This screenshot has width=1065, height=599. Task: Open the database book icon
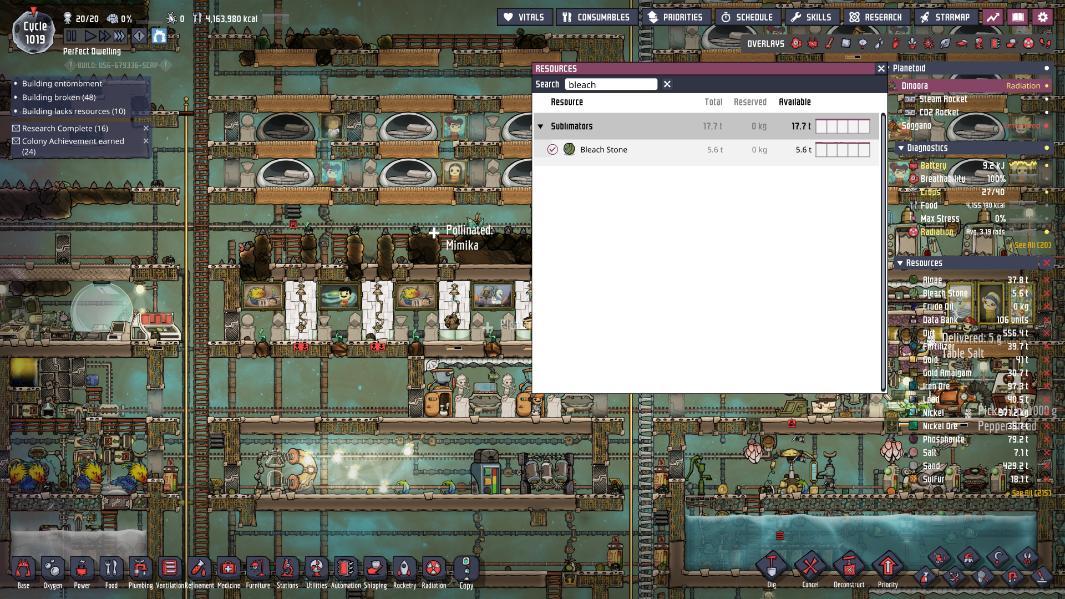pos(1017,17)
